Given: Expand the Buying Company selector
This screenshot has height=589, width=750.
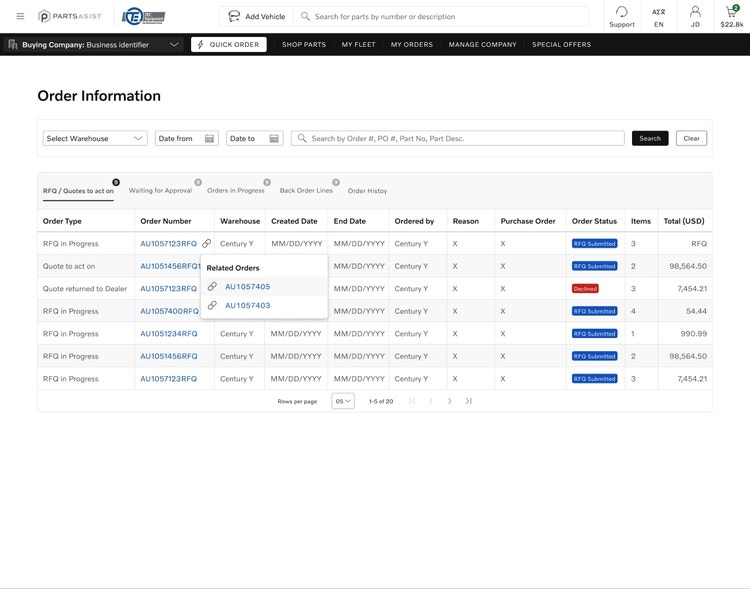Looking at the screenshot, I should click(93, 44).
